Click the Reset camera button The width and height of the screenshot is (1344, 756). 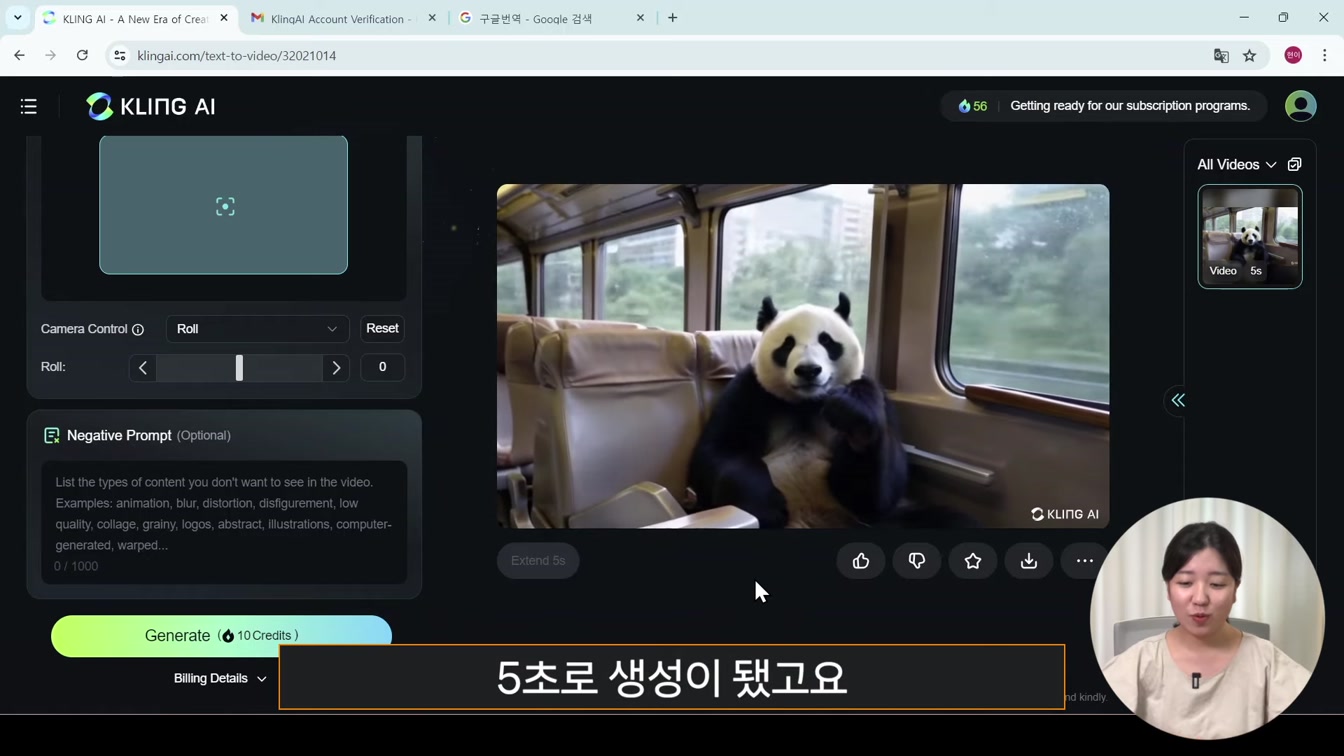(382, 329)
